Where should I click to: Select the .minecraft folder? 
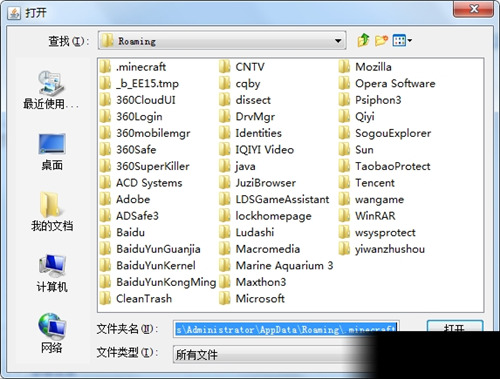133,67
